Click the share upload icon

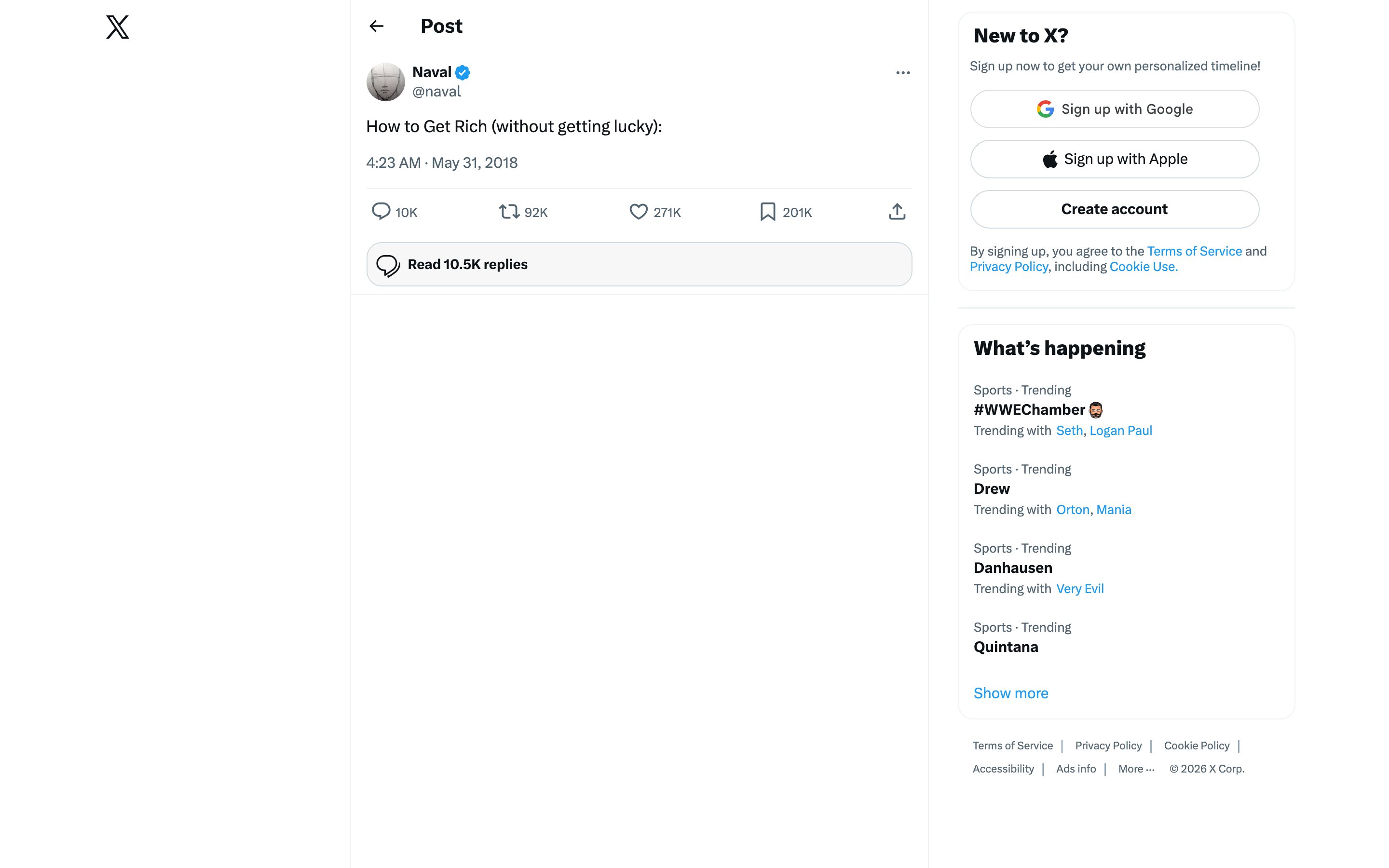tap(897, 212)
